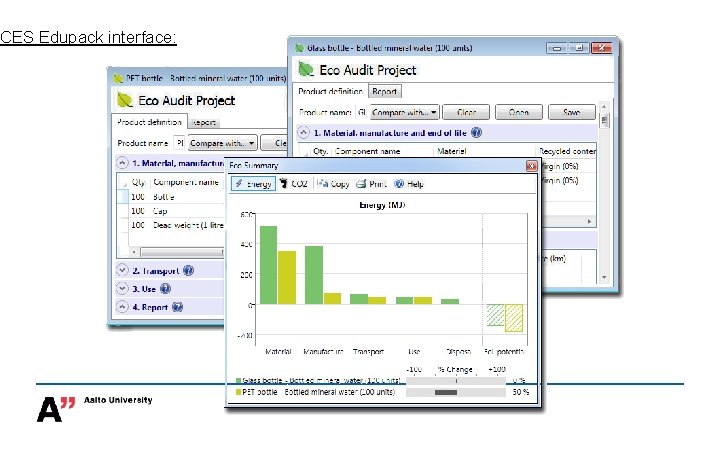Click green Glass bottle legend swatch
This screenshot has width=720, height=450.
click(238, 381)
